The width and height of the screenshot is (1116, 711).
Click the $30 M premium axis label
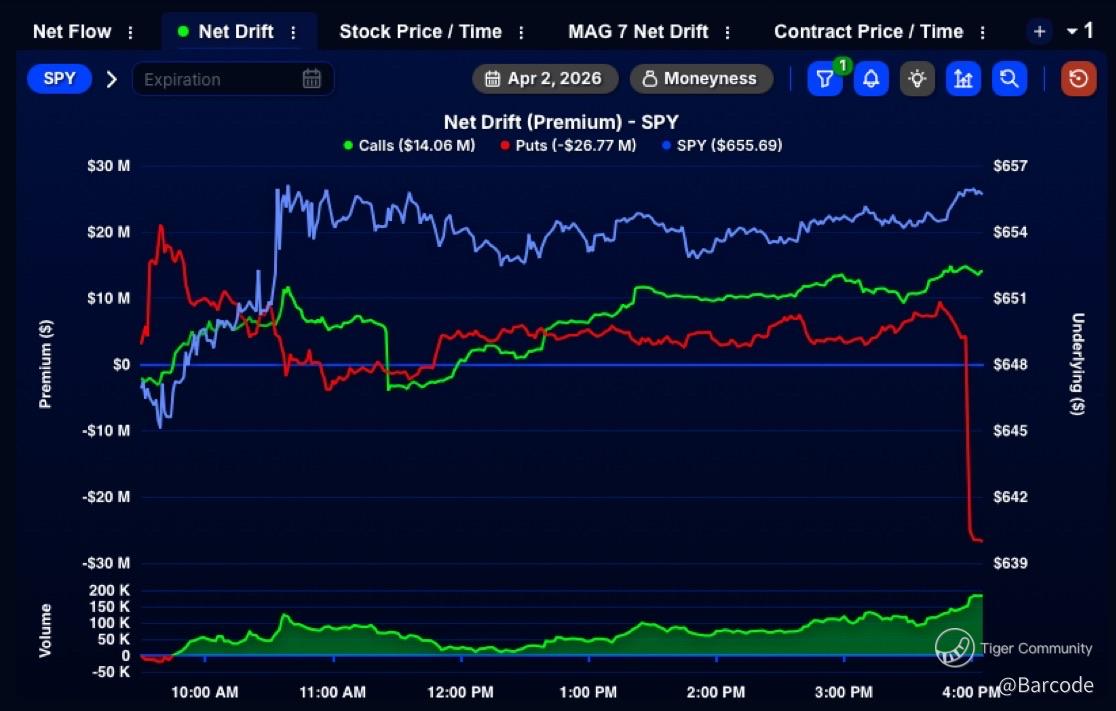tap(108, 167)
